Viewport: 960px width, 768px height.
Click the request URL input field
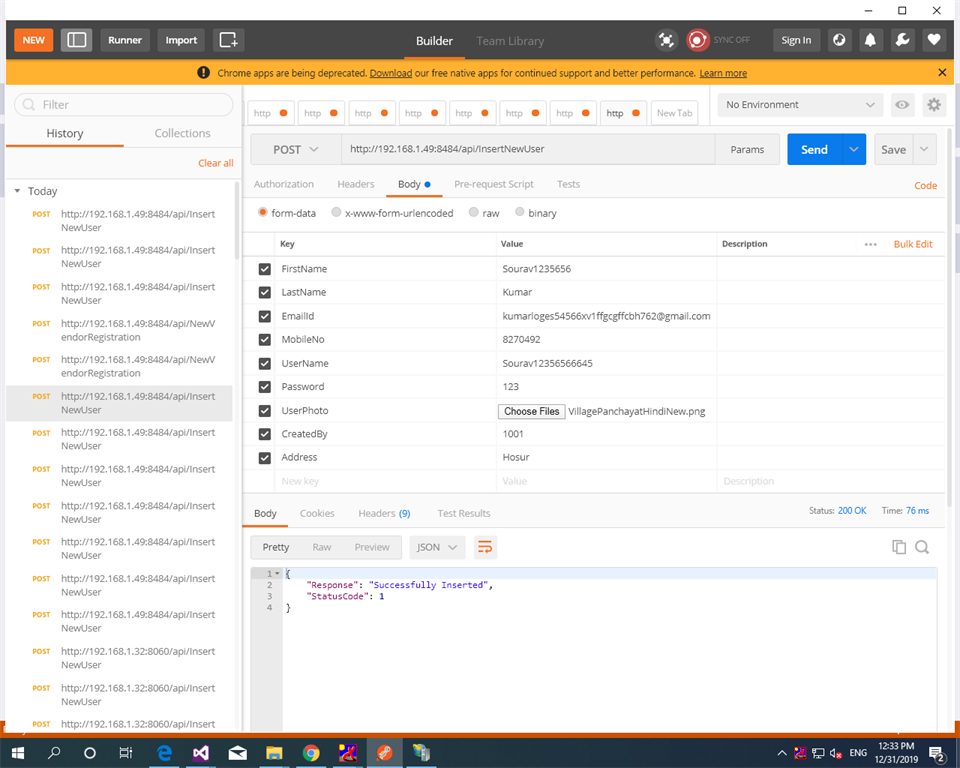pyautogui.click(x=530, y=148)
